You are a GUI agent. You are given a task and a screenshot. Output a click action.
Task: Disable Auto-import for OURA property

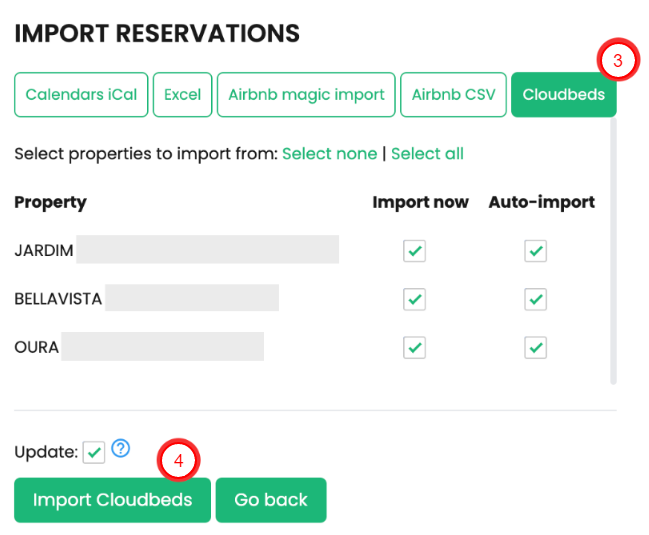(x=536, y=347)
